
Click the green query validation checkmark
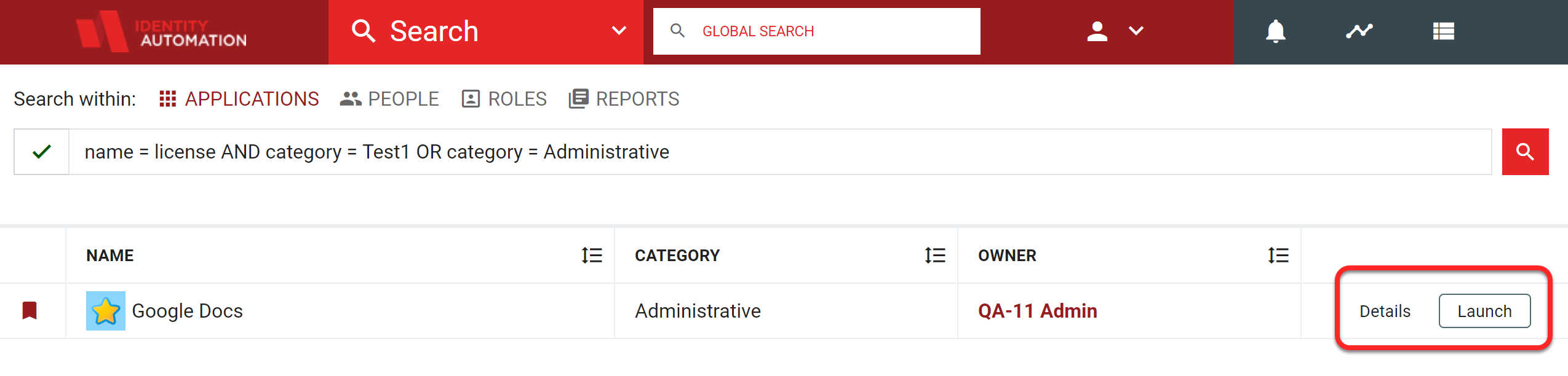click(x=41, y=152)
